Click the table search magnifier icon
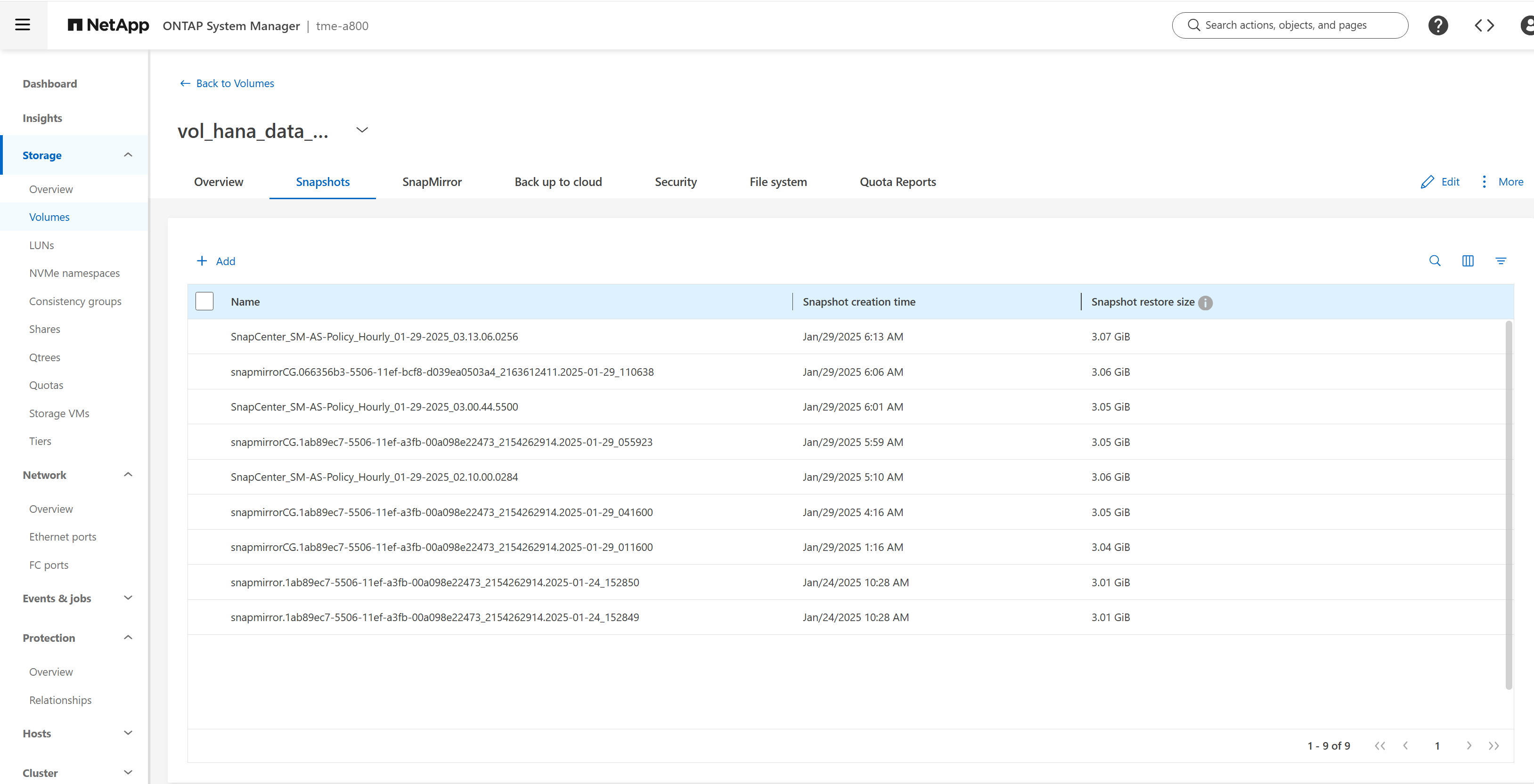Image resolution: width=1534 pixels, height=784 pixels. (1435, 261)
